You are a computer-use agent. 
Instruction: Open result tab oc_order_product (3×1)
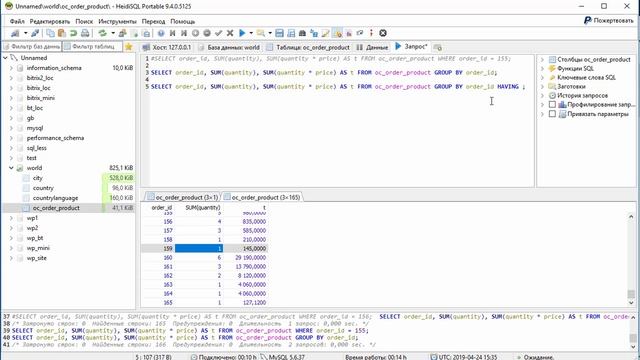click(x=182, y=197)
